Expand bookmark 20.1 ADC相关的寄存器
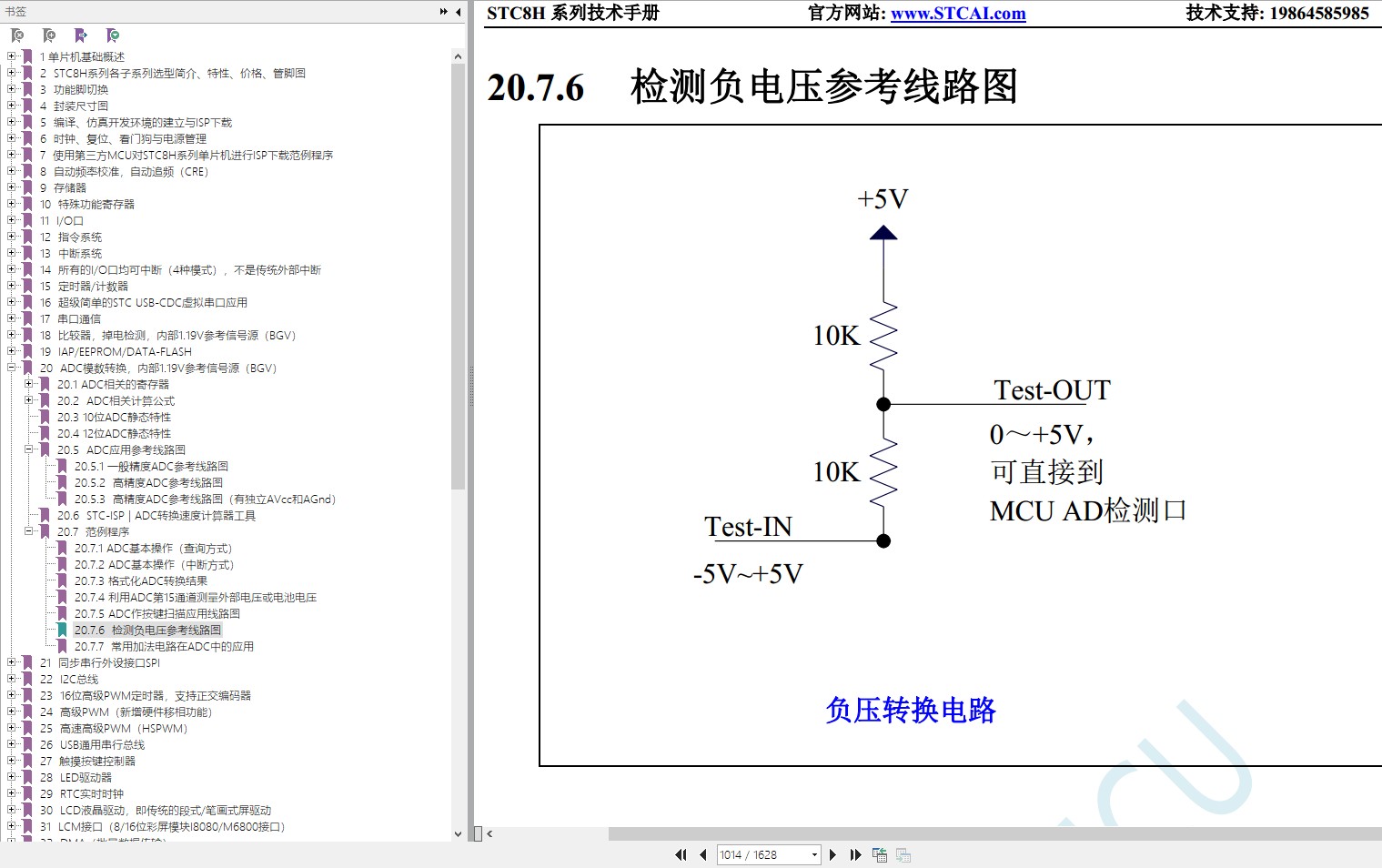Viewport: 1382px width, 868px height. click(x=28, y=384)
